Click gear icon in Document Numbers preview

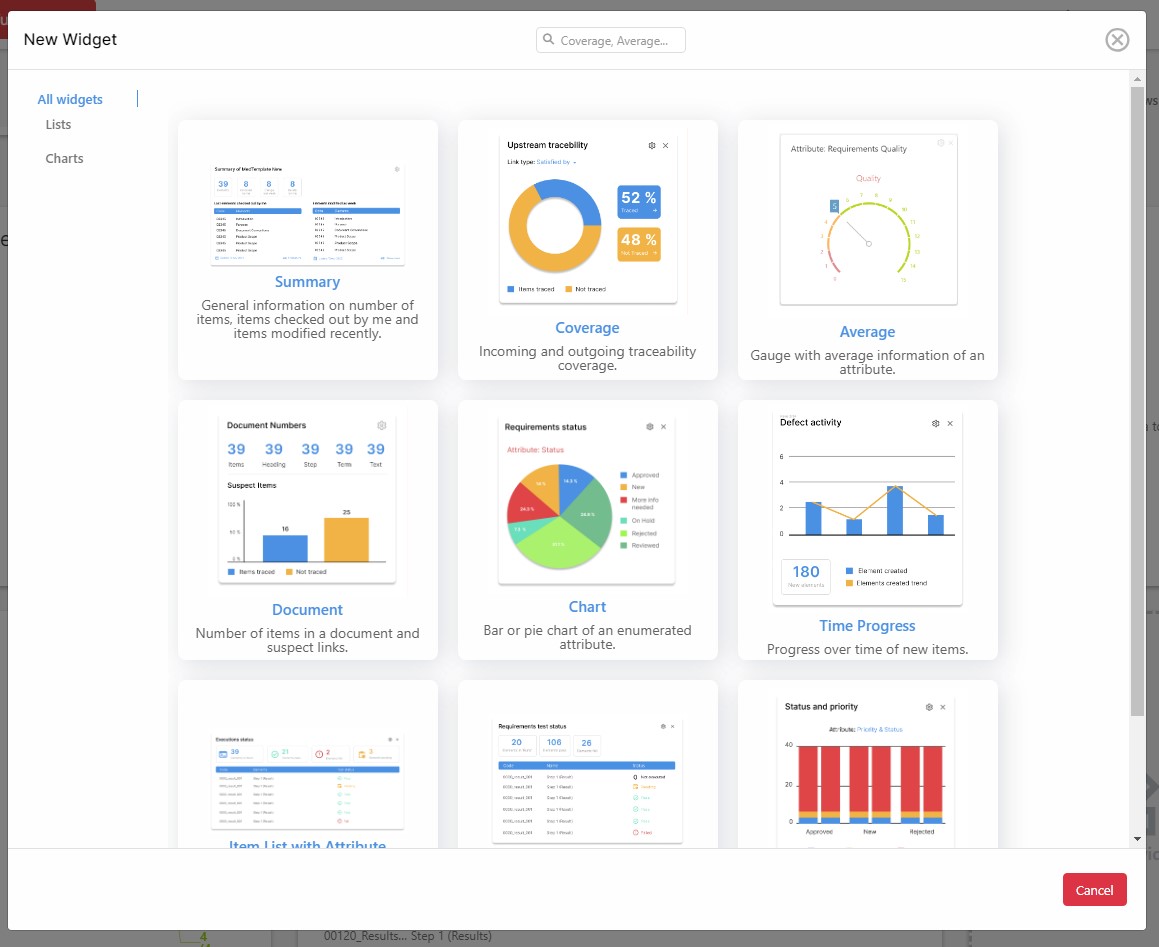click(x=381, y=425)
